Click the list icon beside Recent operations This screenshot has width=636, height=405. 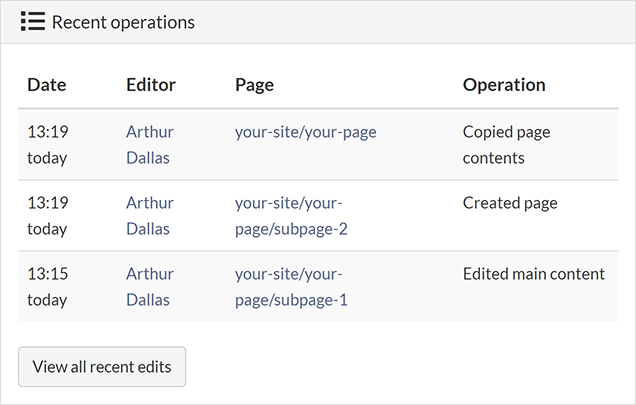(x=32, y=22)
